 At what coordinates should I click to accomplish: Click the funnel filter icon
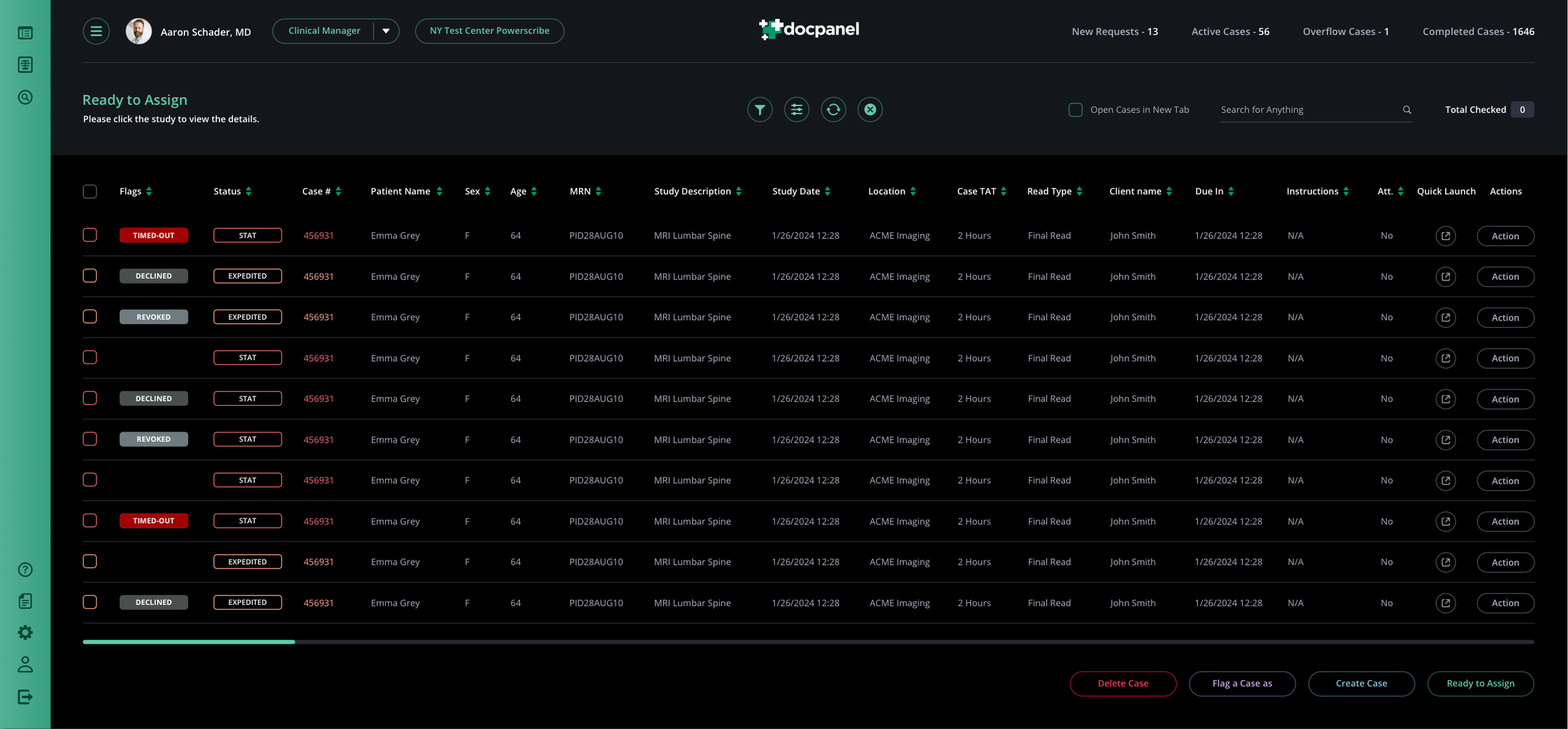click(760, 110)
